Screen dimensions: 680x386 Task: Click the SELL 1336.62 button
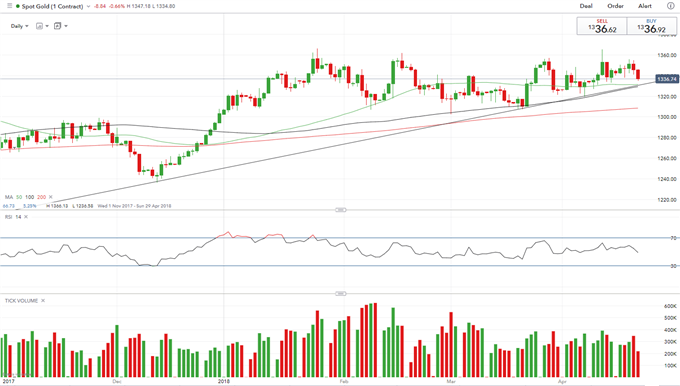(x=602, y=26)
